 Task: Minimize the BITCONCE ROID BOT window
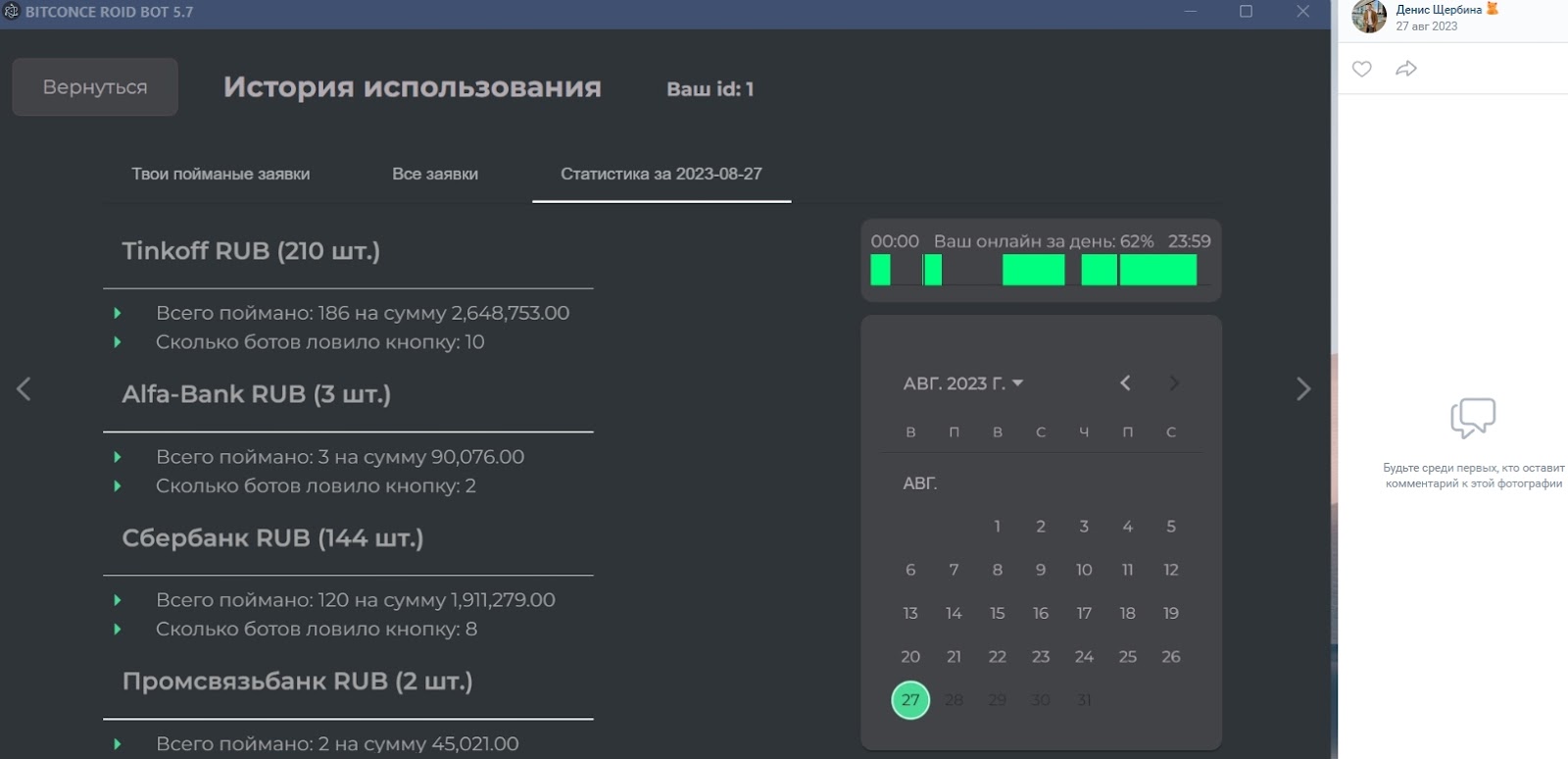tap(1191, 12)
